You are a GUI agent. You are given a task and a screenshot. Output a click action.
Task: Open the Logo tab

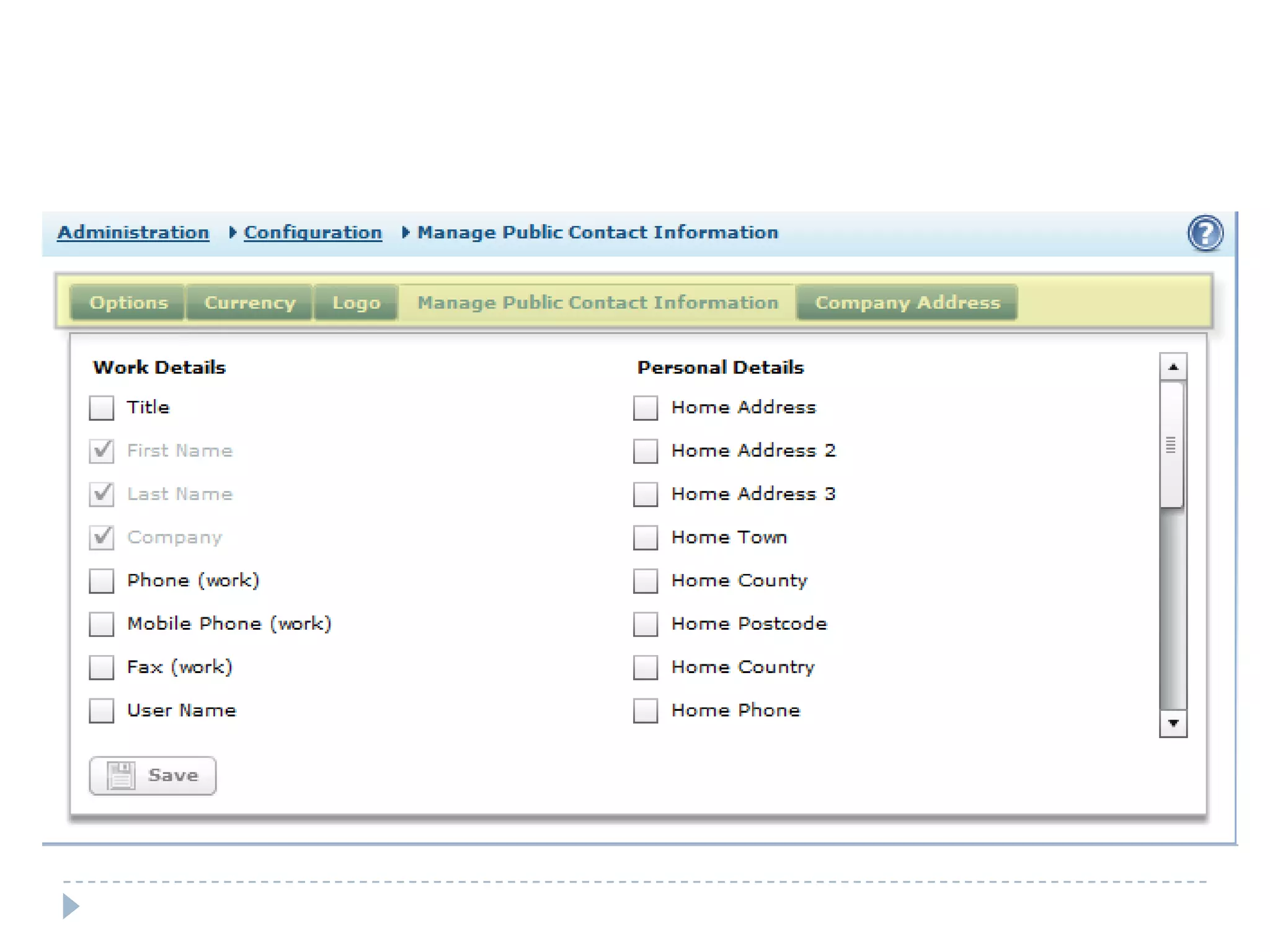(356, 302)
